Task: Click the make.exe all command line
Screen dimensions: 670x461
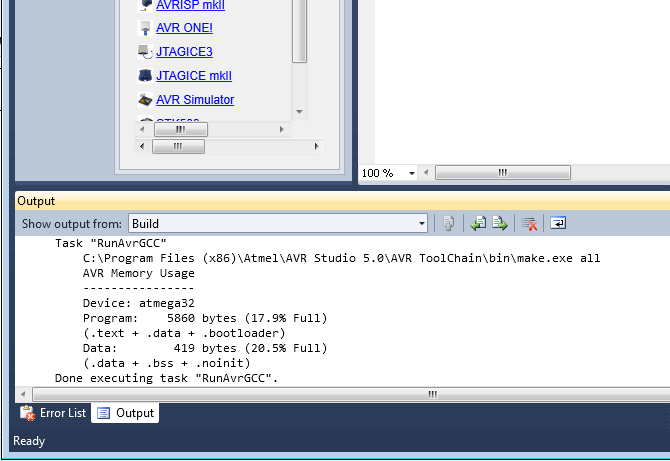Action: [x=341, y=258]
